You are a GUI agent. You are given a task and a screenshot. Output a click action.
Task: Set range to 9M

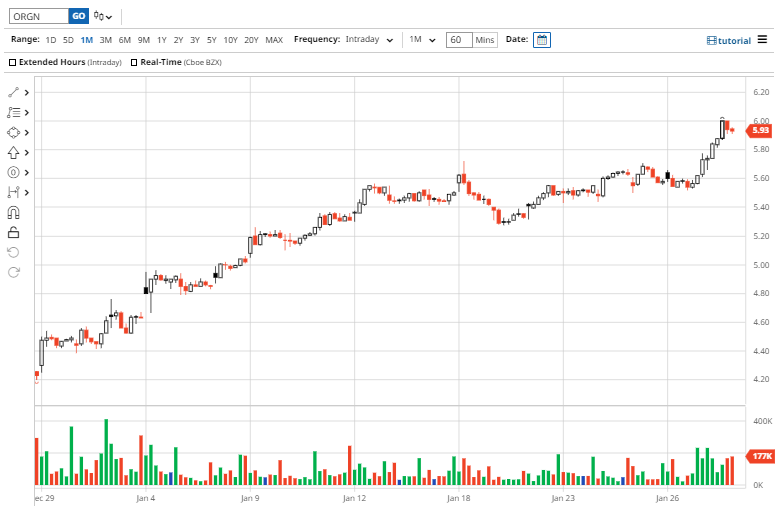pos(144,40)
